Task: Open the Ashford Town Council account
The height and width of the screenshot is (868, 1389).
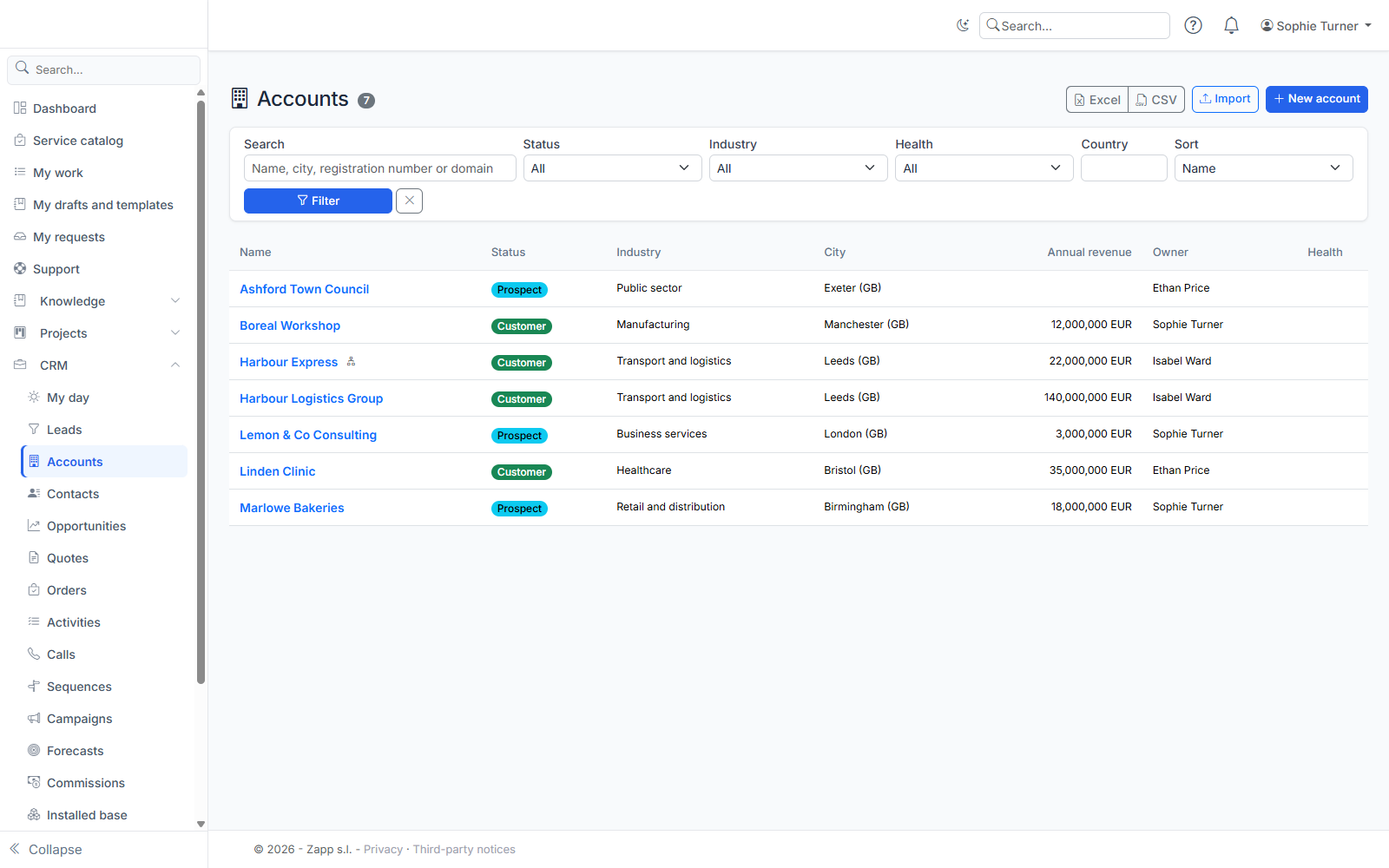Action: click(304, 289)
